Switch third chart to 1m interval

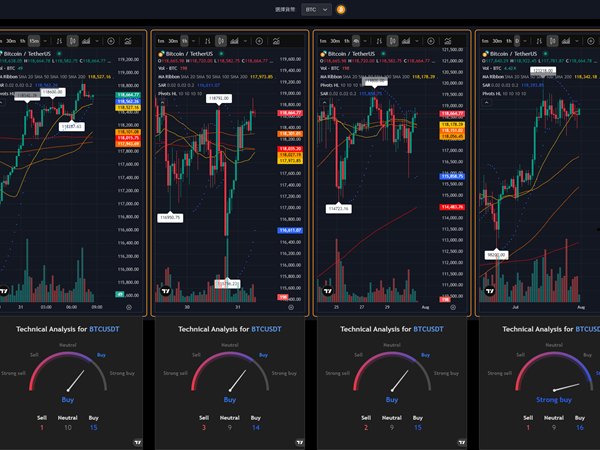pos(323,41)
